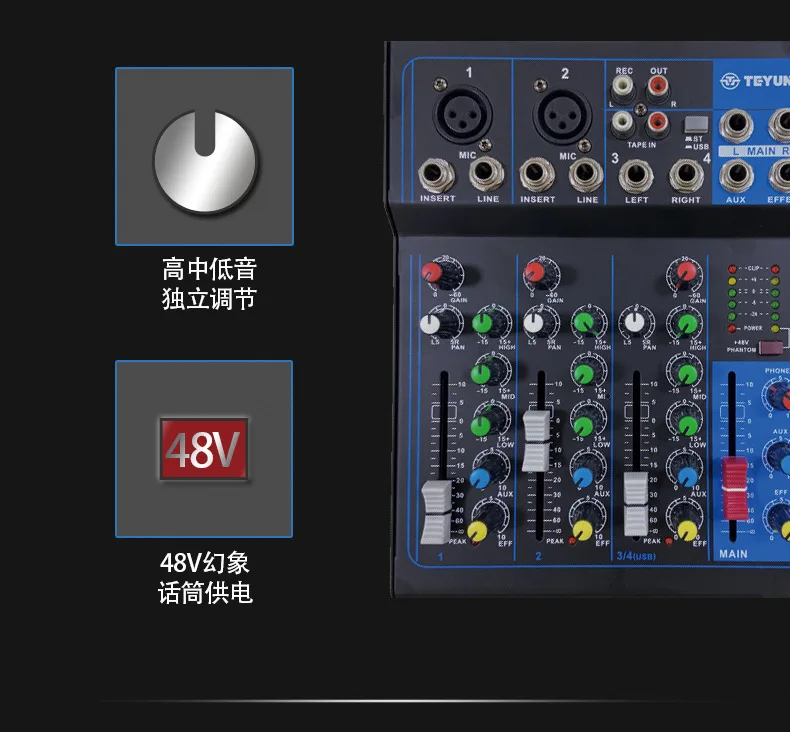Click channel 3/4 green LOW knob
790x732 pixels.
688,425
